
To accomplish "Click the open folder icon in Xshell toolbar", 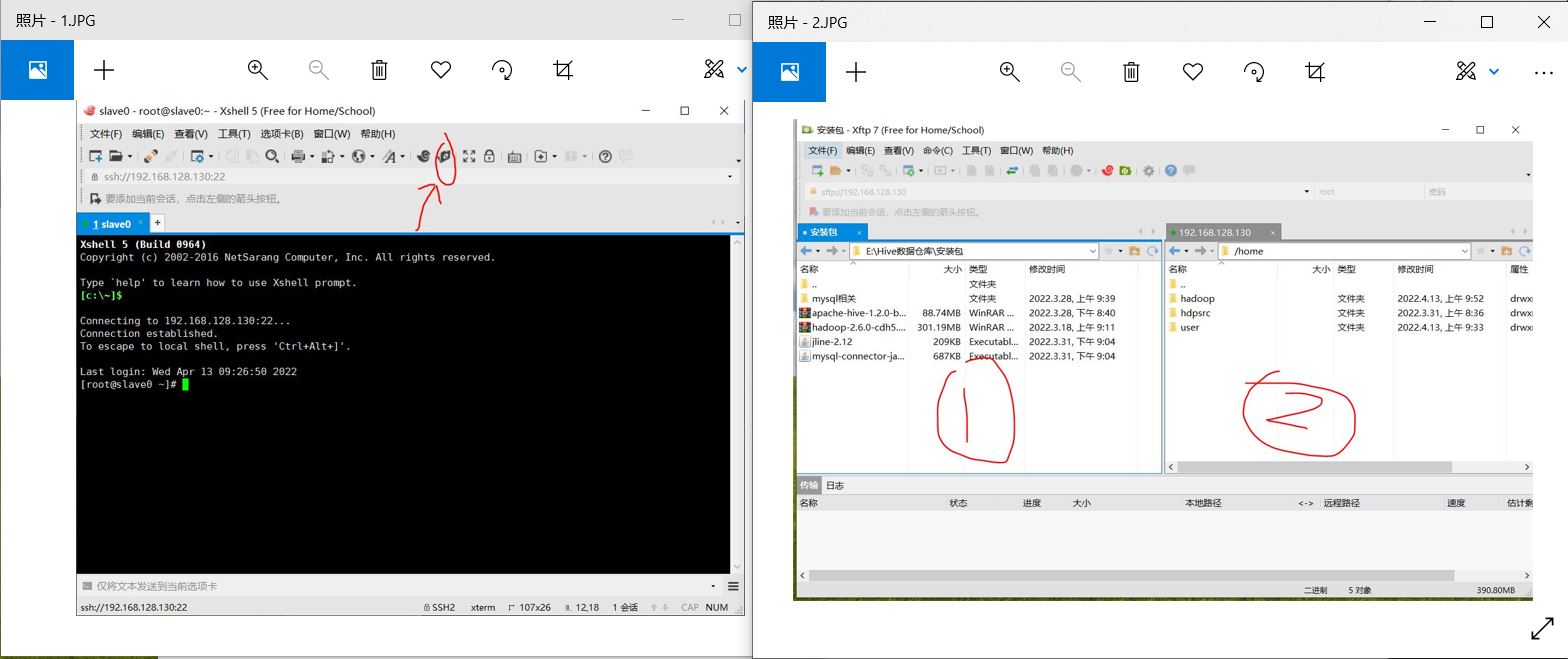I will click(116, 156).
